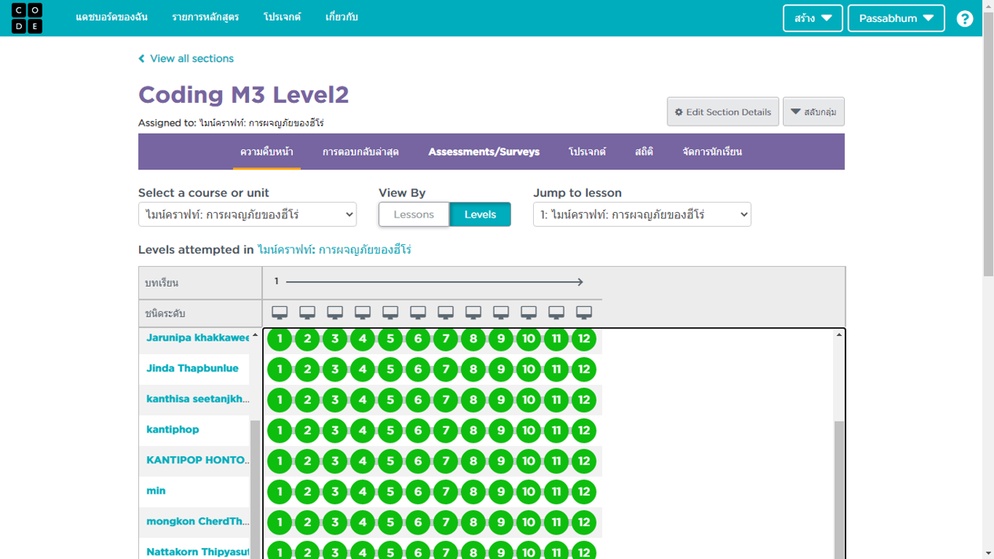
Task: Switch to the Assessments/Surveys tab
Action: pos(484,152)
